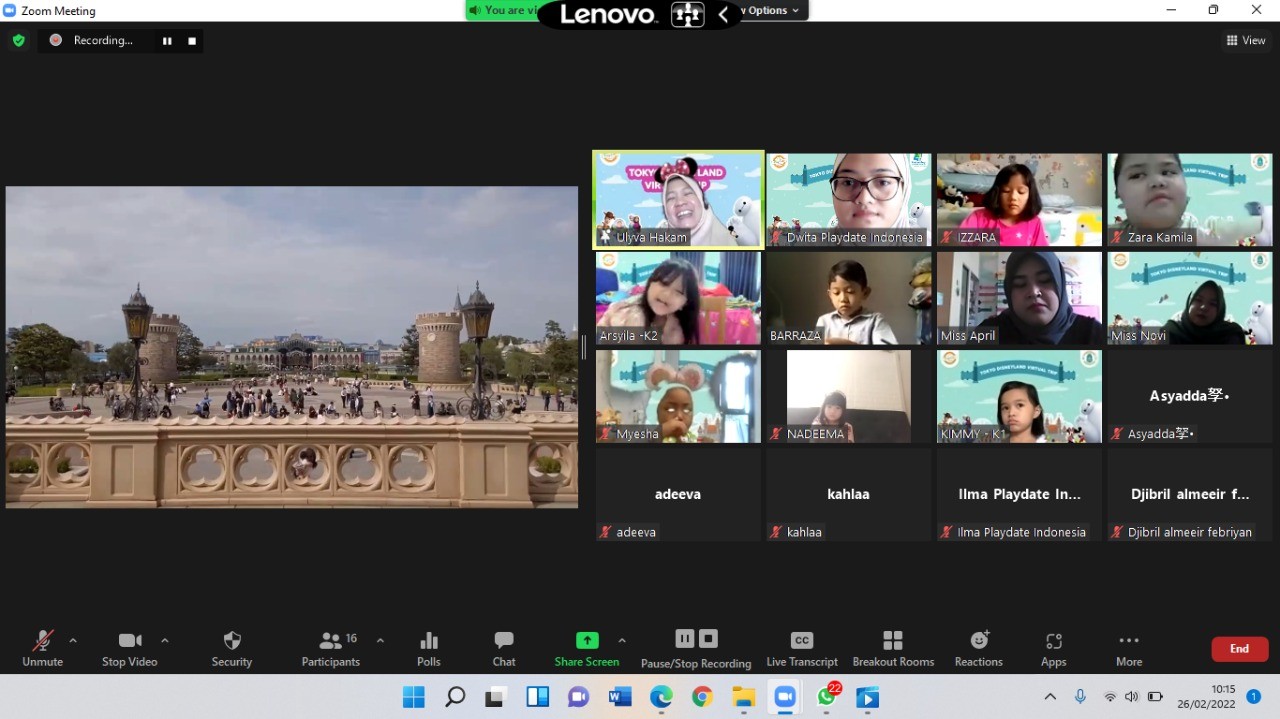The image size is (1280, 719).
Task: Click tray microphone icon
Action: (x=1080, y=697)
